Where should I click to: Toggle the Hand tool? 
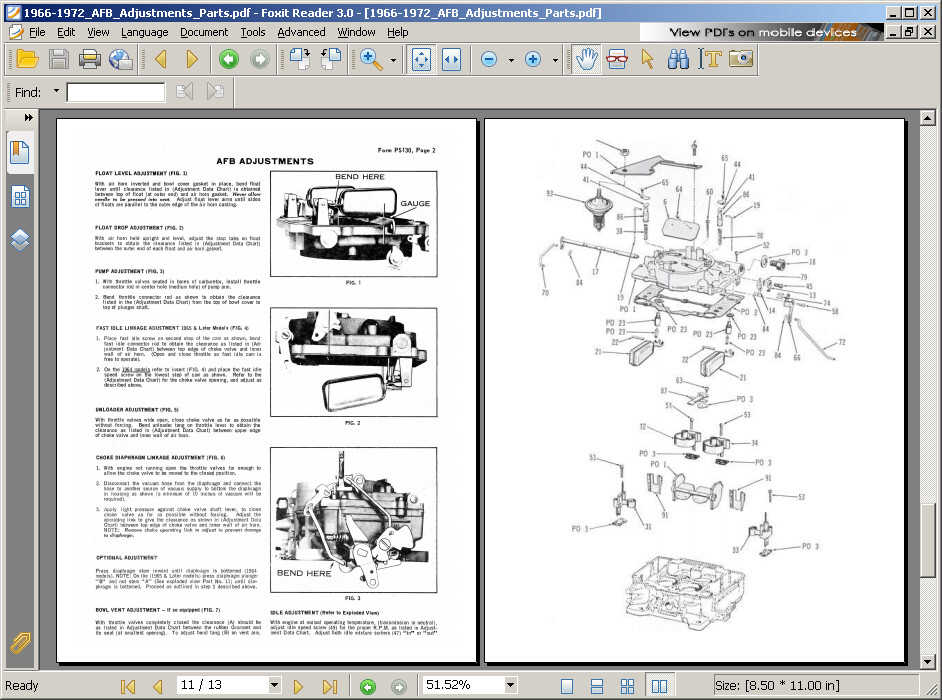(586, 59)
